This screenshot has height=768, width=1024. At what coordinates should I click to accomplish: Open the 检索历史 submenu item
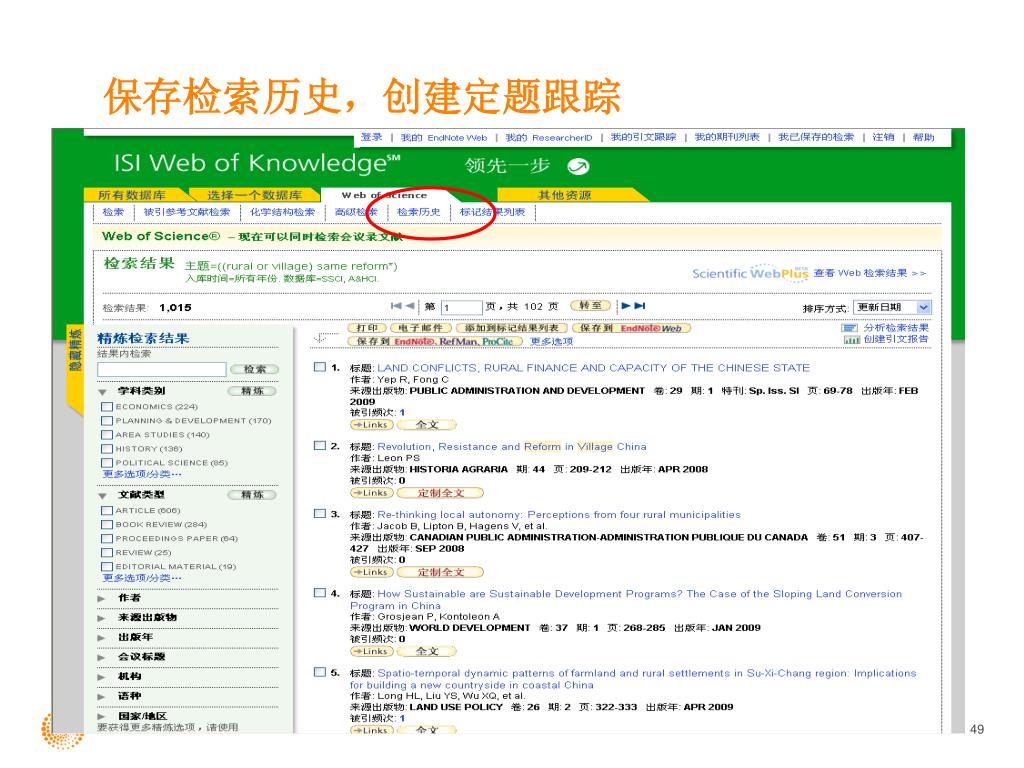click(419, 212)
